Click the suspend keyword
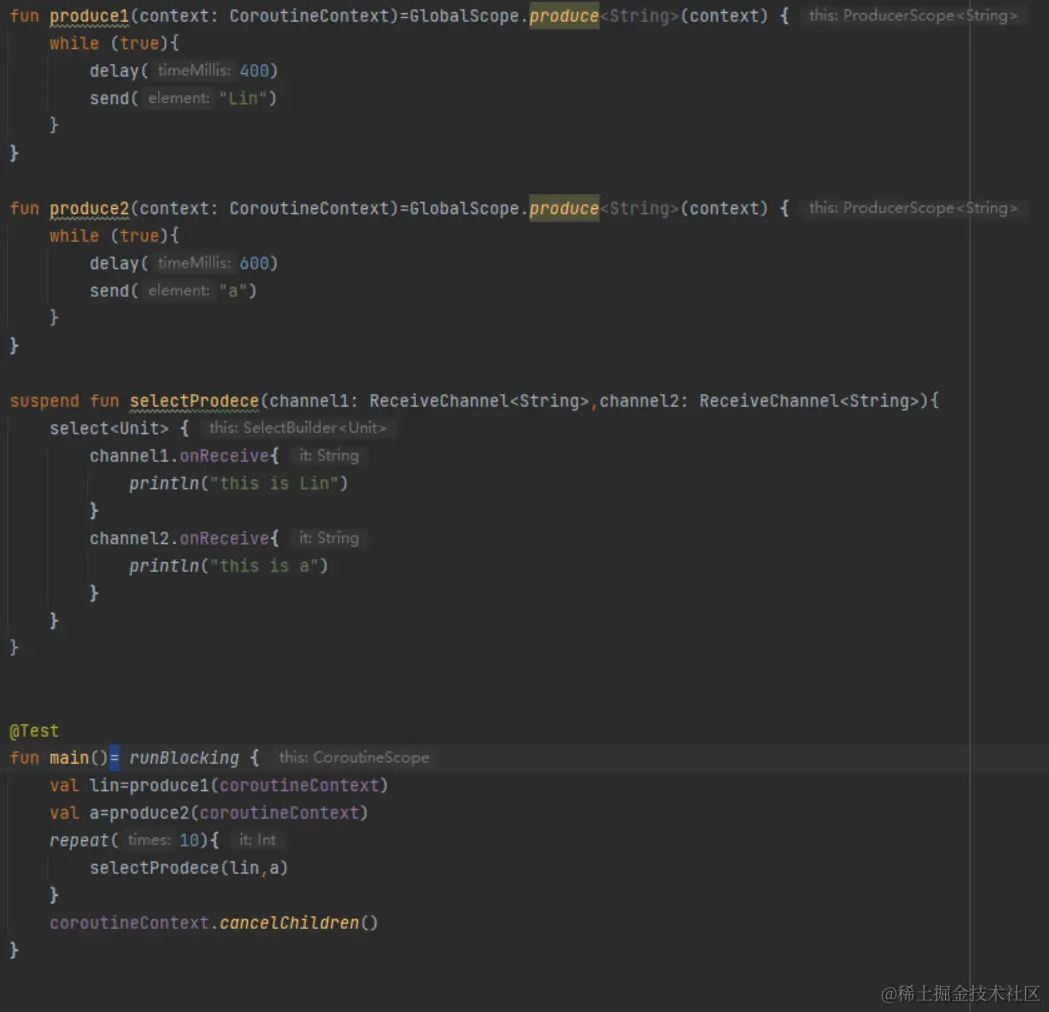Image resolution: width=1049 pixels, height=1012 pixels. pyautogui.click(x=44, y=401)
